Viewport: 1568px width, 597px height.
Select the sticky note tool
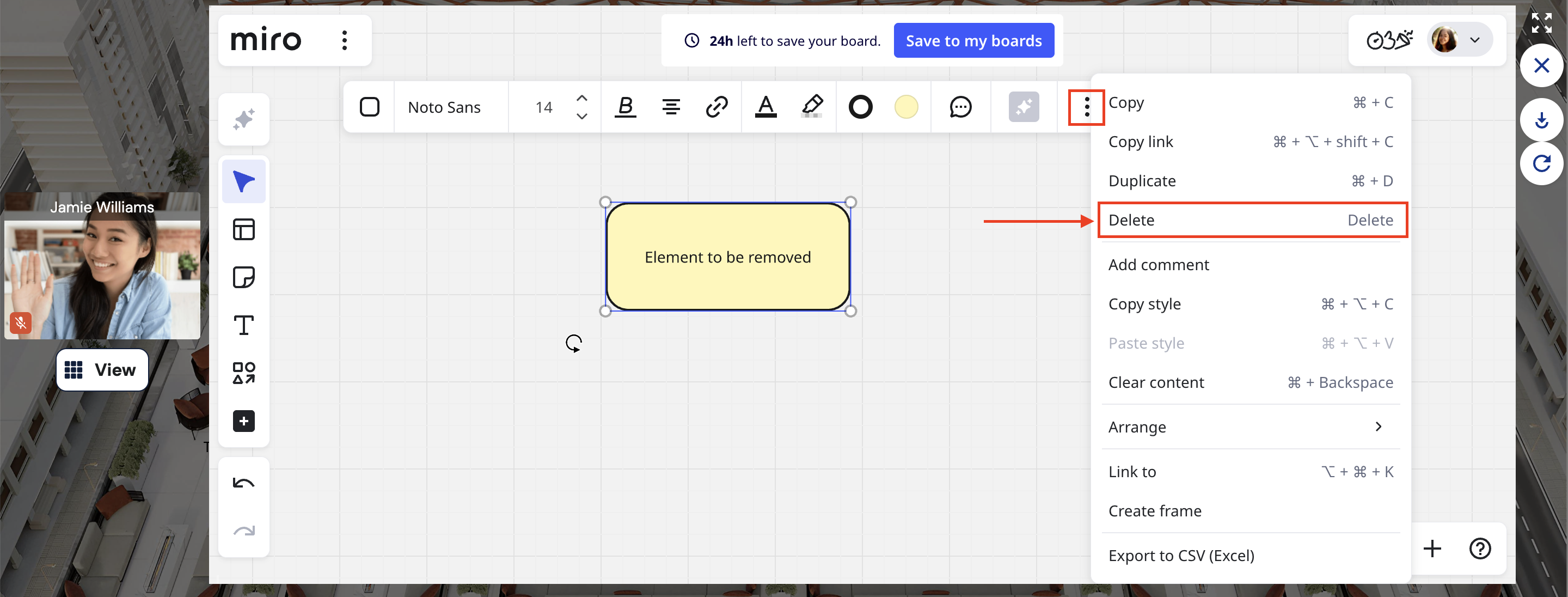pos(243,277)
